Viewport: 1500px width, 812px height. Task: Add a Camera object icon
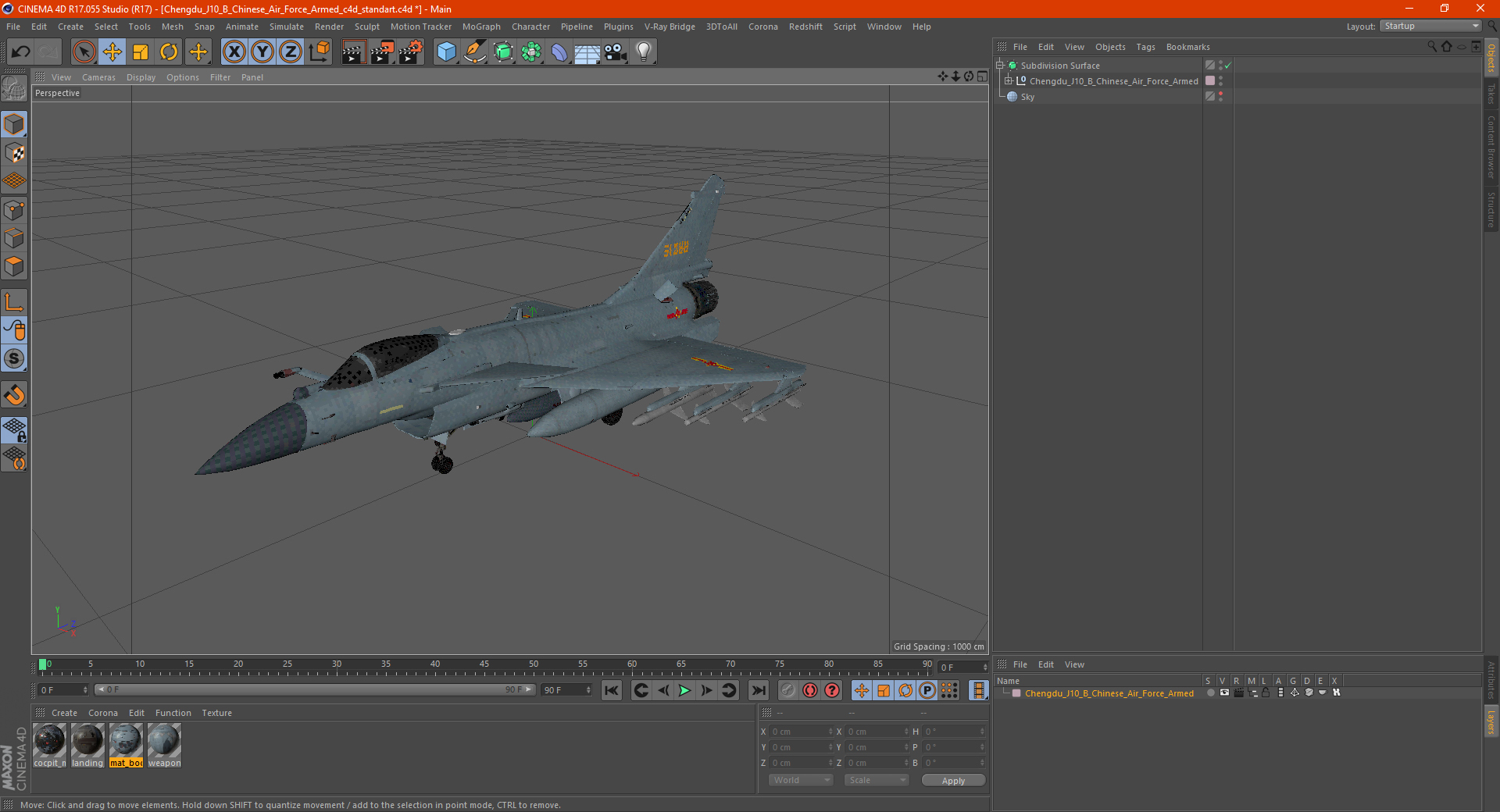coord(616,52)
